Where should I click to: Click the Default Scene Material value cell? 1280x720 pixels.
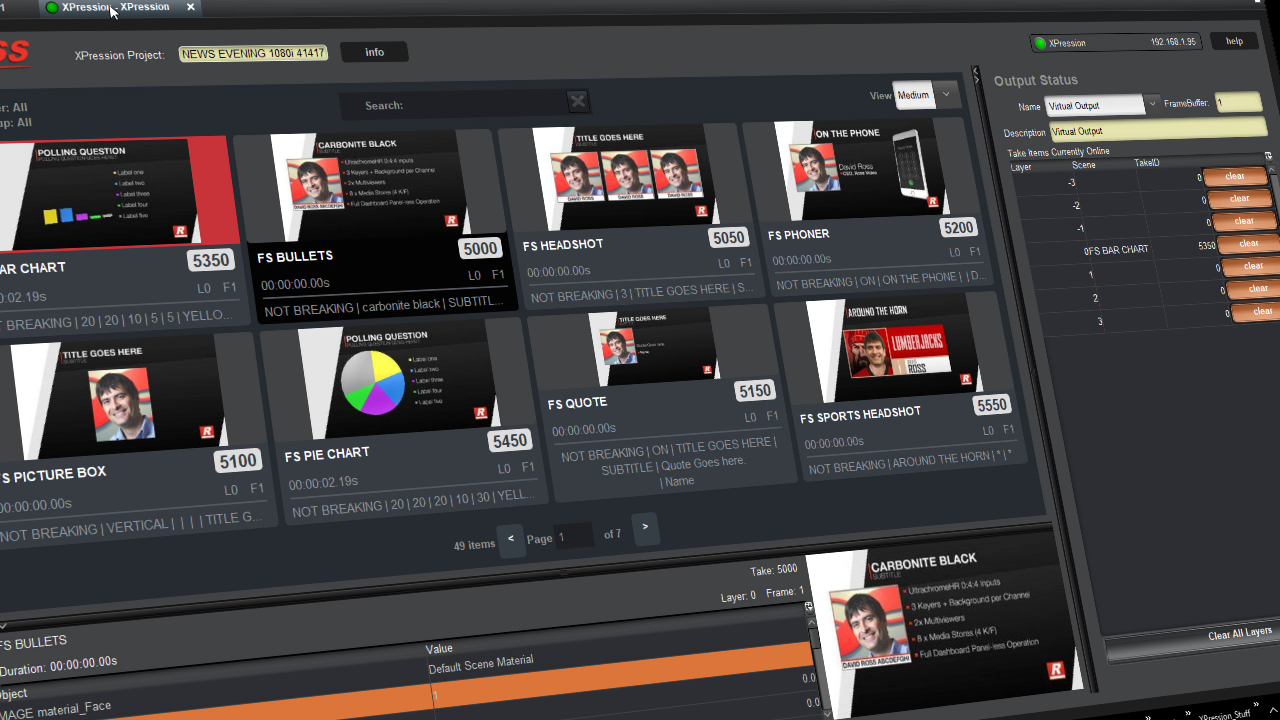click(x=481, y=664)
